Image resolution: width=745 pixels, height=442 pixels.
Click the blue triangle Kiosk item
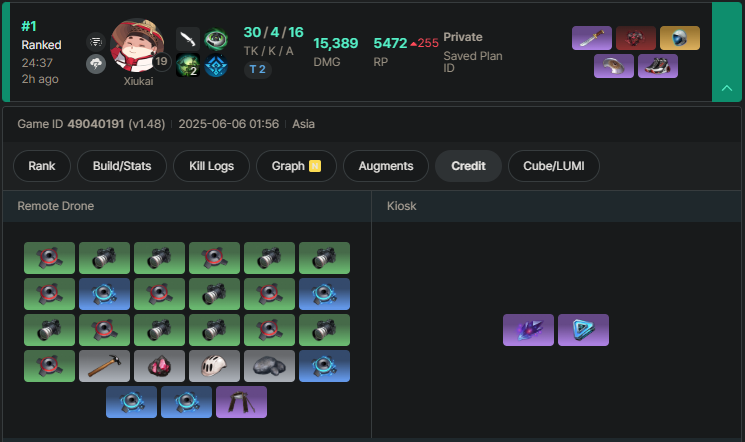[583, 330]
